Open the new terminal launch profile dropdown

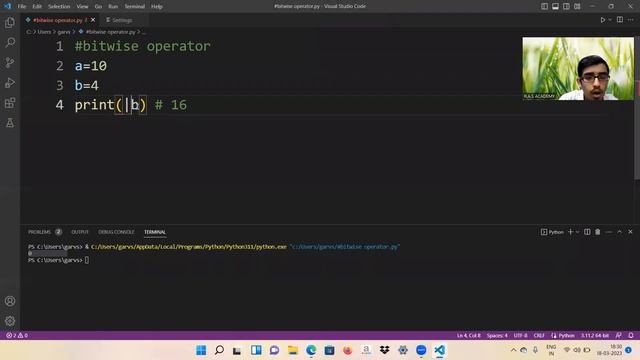pyautogui.click(x=578, y=232)
